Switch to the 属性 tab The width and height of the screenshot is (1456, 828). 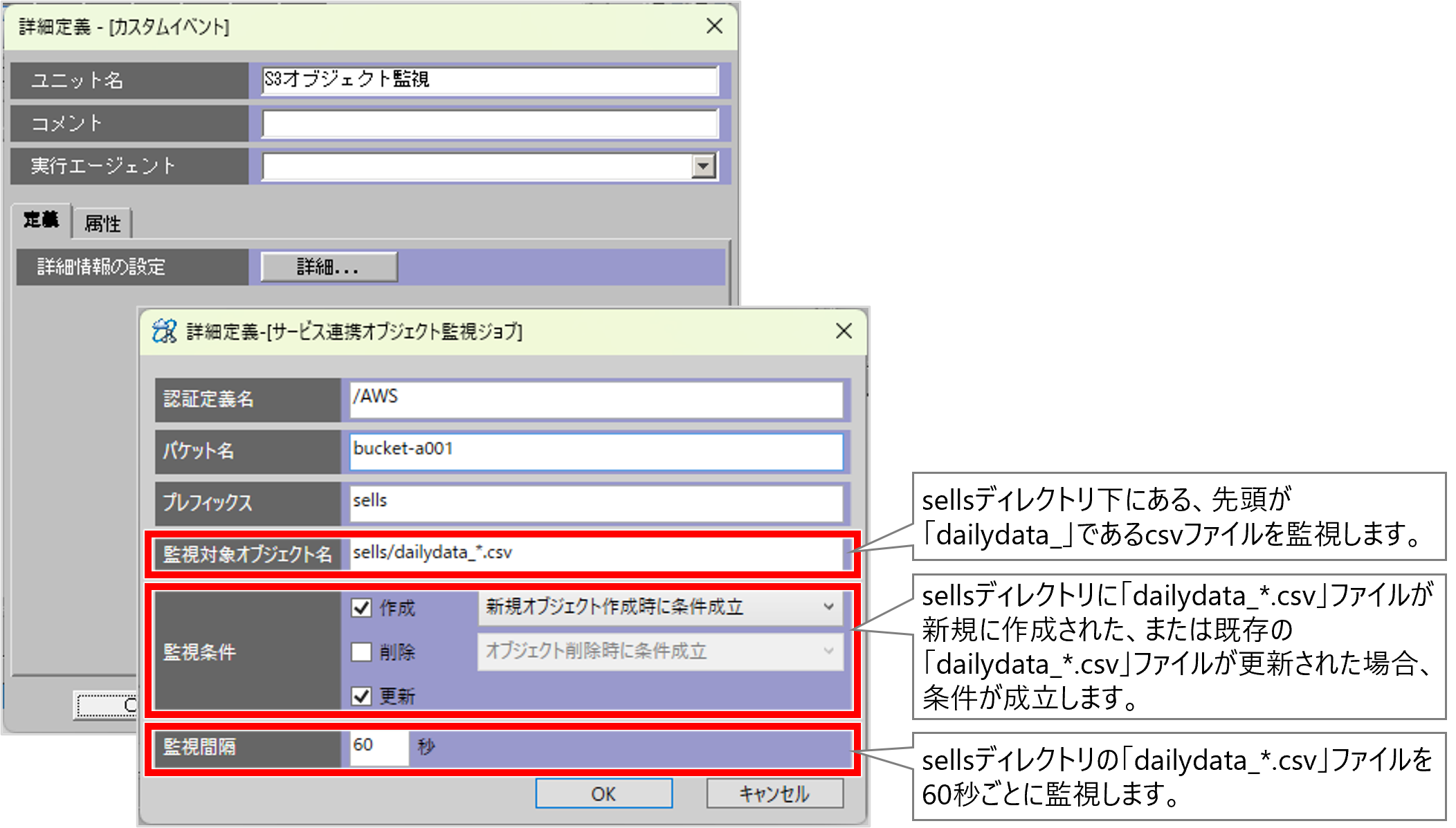[102, 223]
